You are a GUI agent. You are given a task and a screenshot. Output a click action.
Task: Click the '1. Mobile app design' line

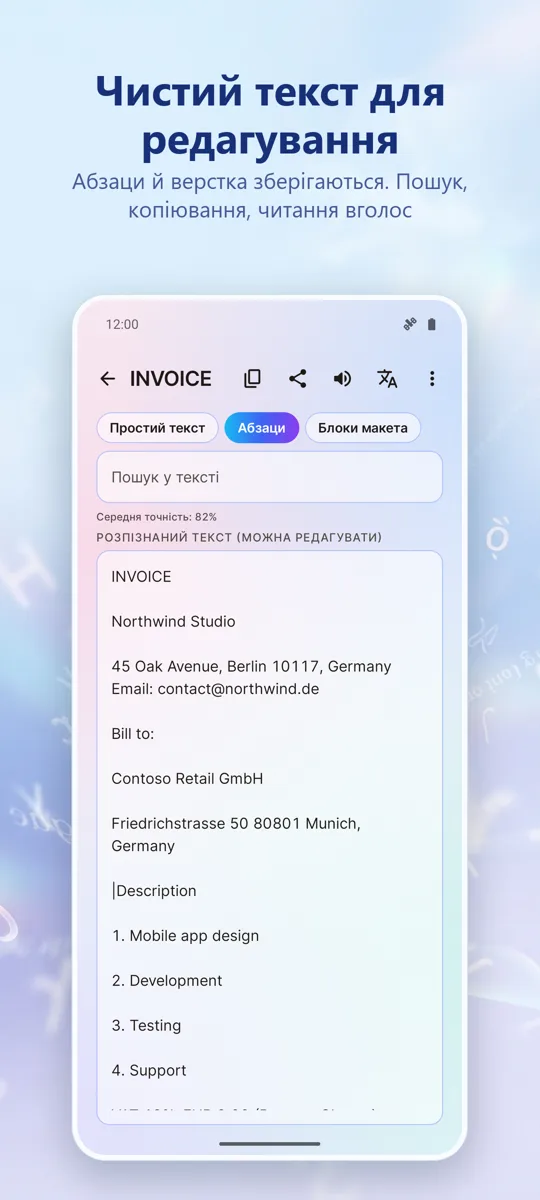[185, 936]
